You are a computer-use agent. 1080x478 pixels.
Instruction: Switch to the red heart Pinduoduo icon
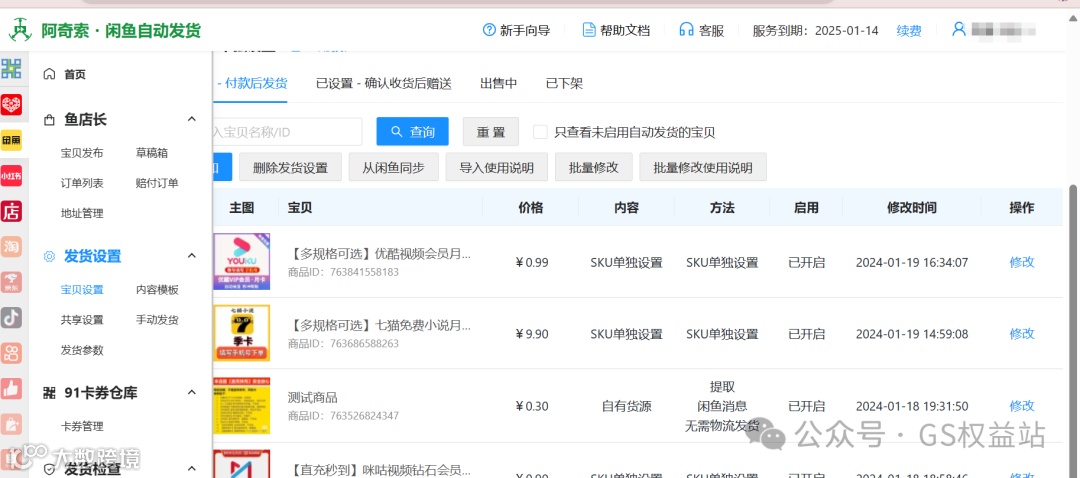11,104
